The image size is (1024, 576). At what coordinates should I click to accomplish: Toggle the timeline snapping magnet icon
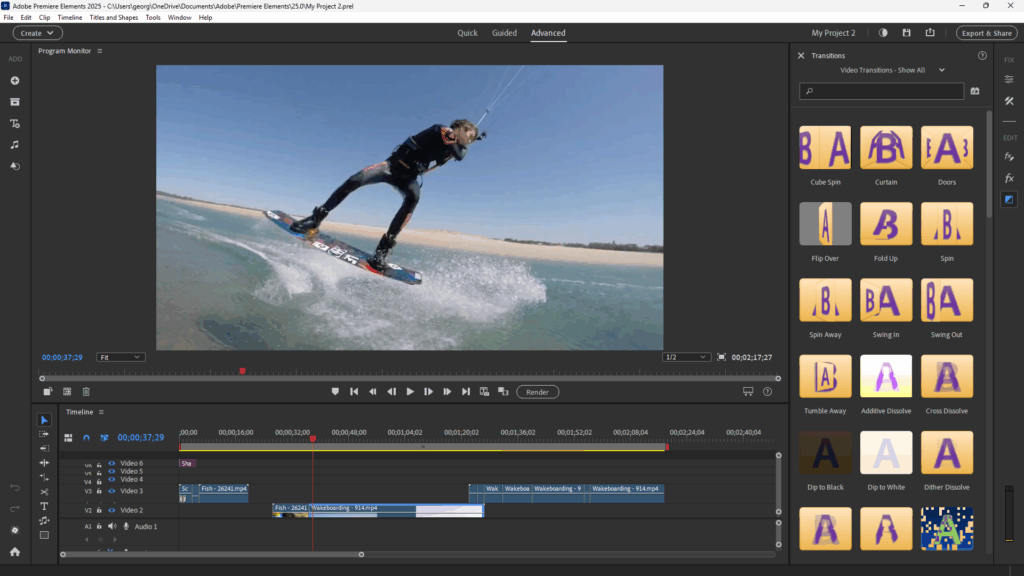click(x=86, y=437)
